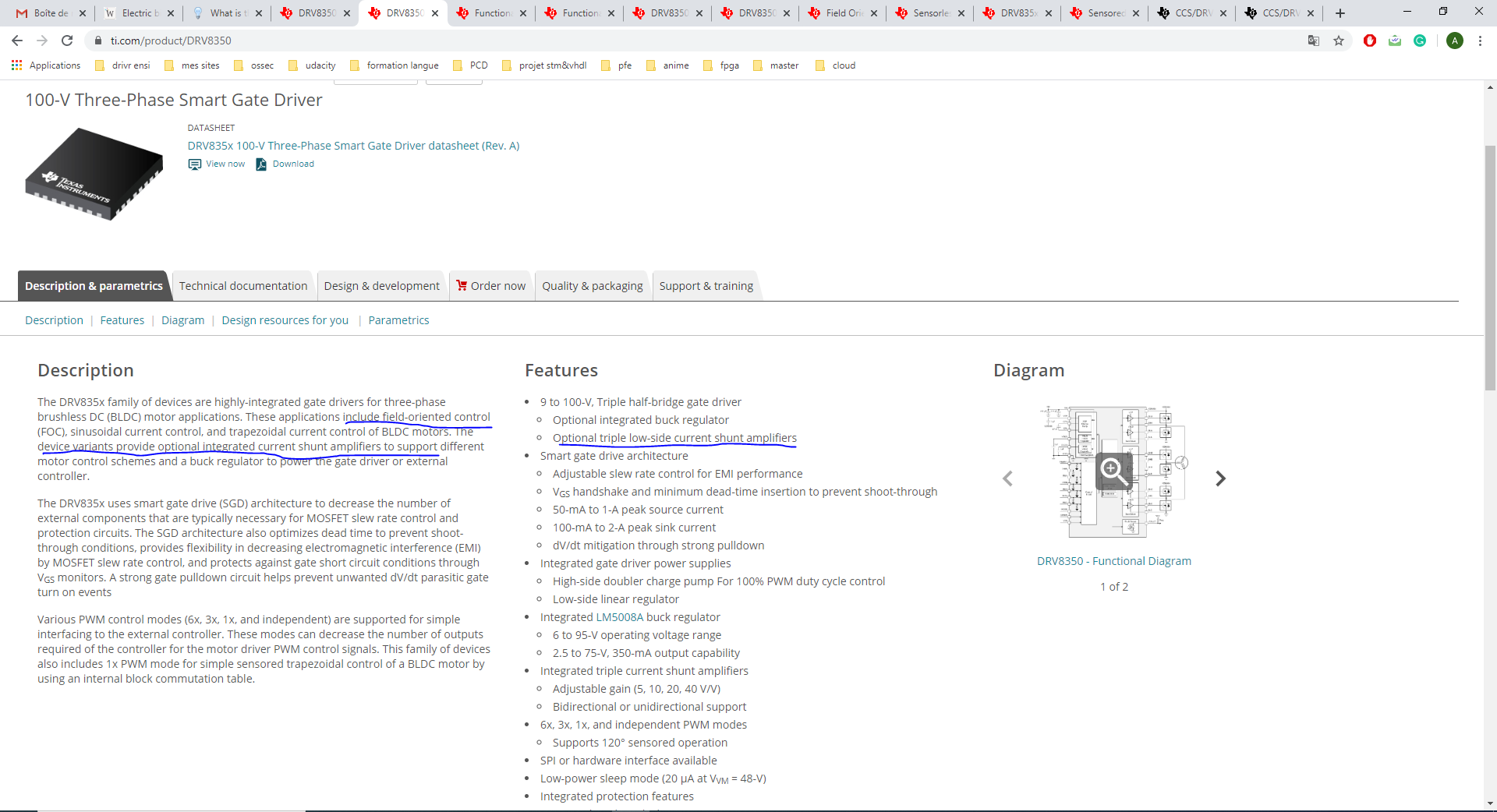1497x812 pixels.
Task: Click the View now link
Action: point(225,164)
